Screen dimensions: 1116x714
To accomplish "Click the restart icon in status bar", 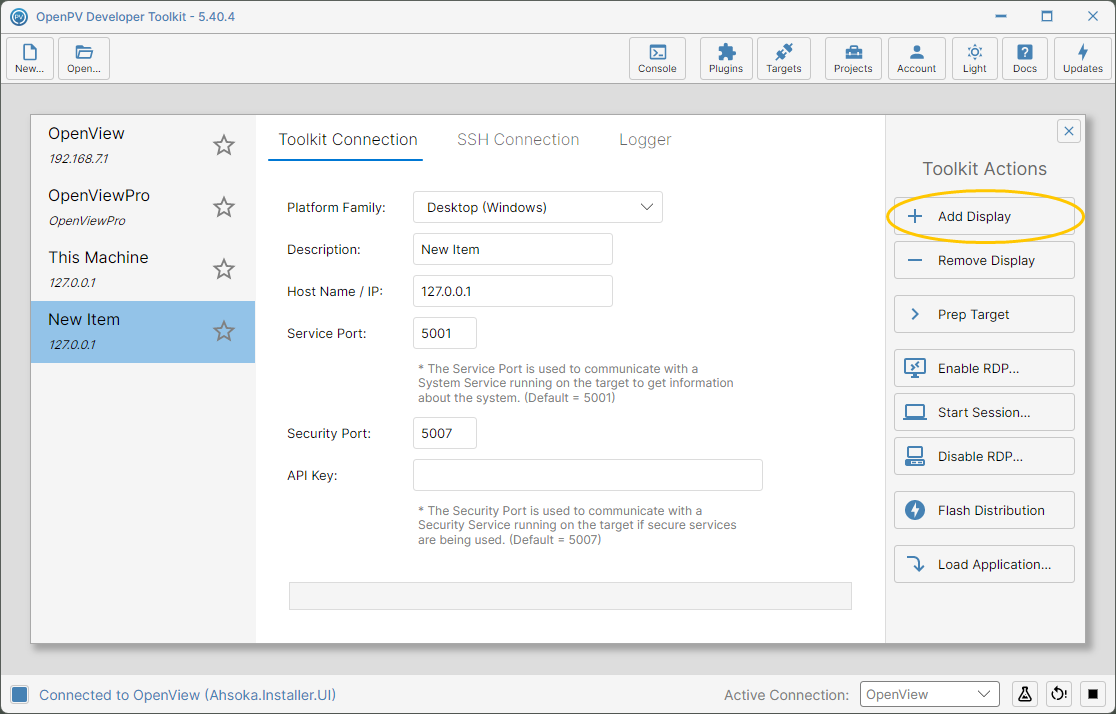I will 1059,694.
